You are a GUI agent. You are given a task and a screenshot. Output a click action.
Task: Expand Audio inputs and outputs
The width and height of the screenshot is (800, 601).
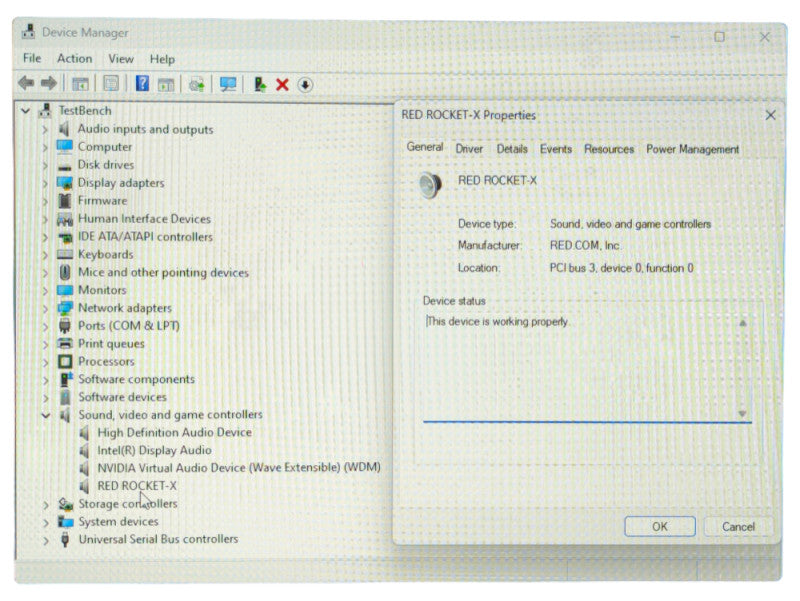click(45, 129)
